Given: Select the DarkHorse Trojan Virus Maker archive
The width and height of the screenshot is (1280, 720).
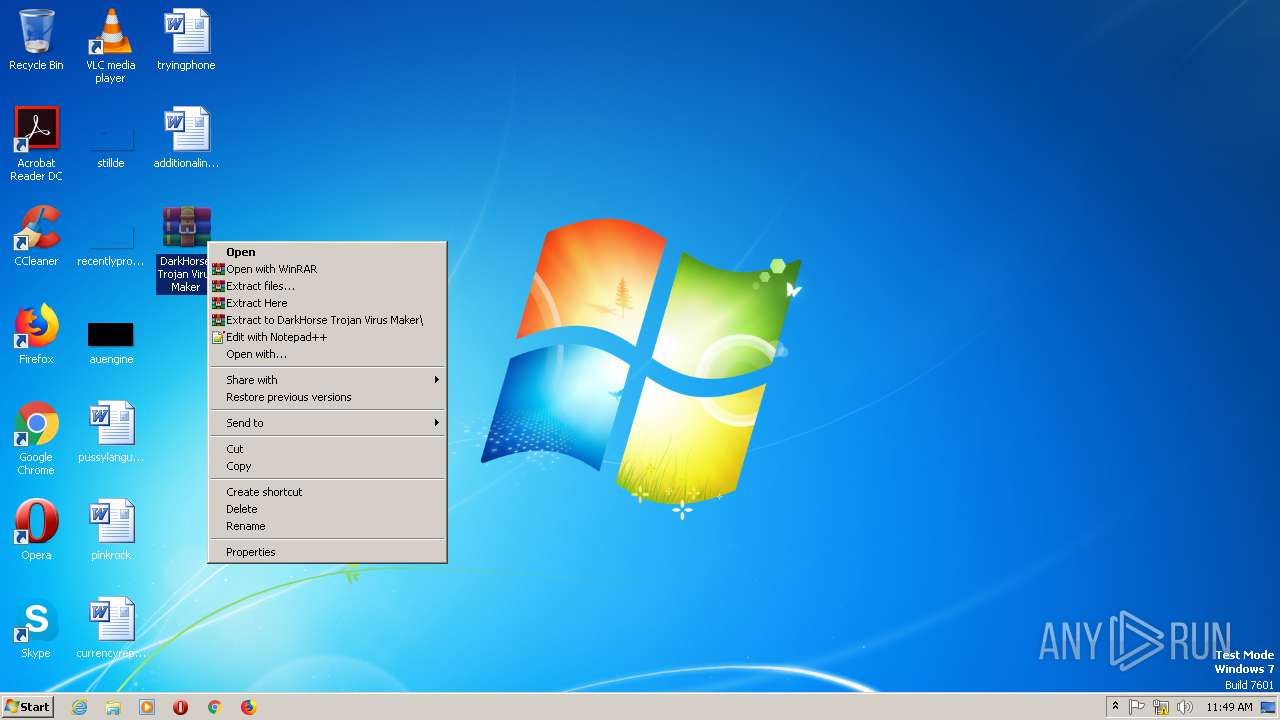Looking at the screenshot, I should tap(184, 249).
